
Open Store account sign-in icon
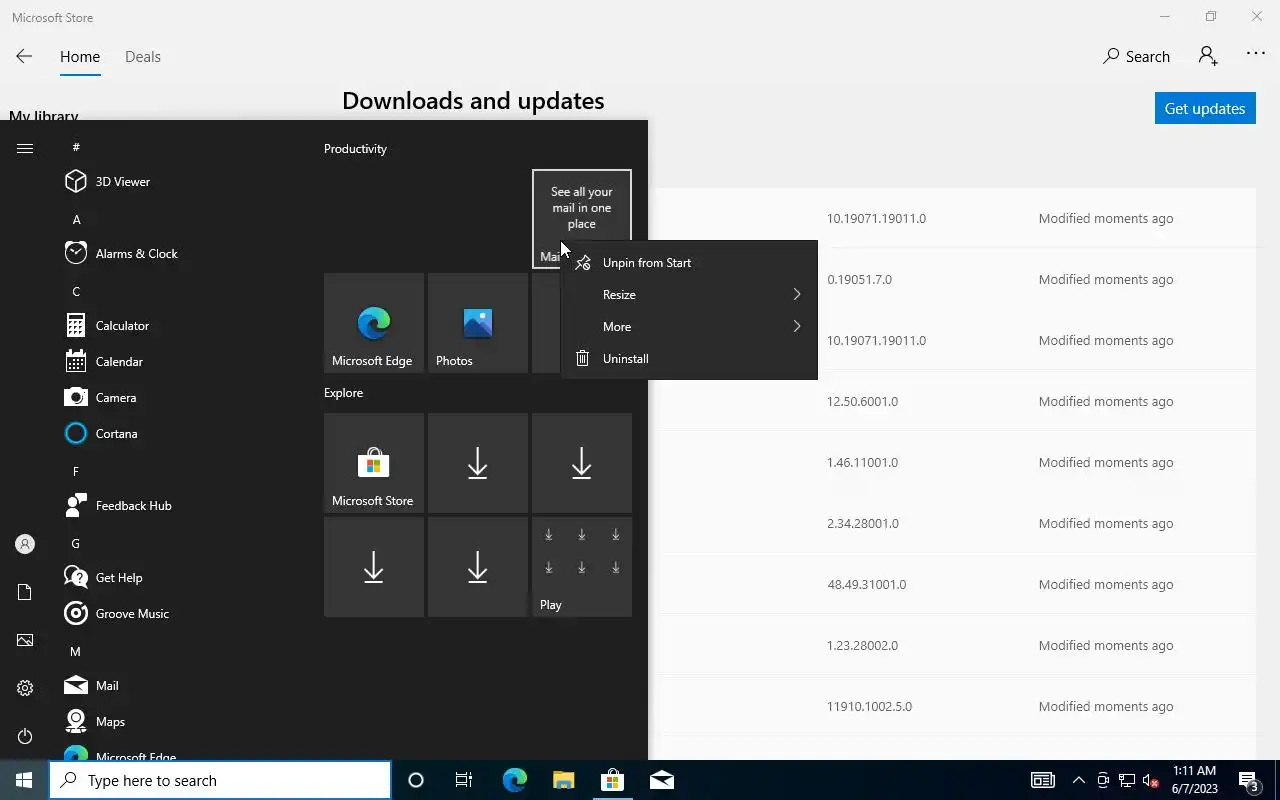coord(1208,56)
